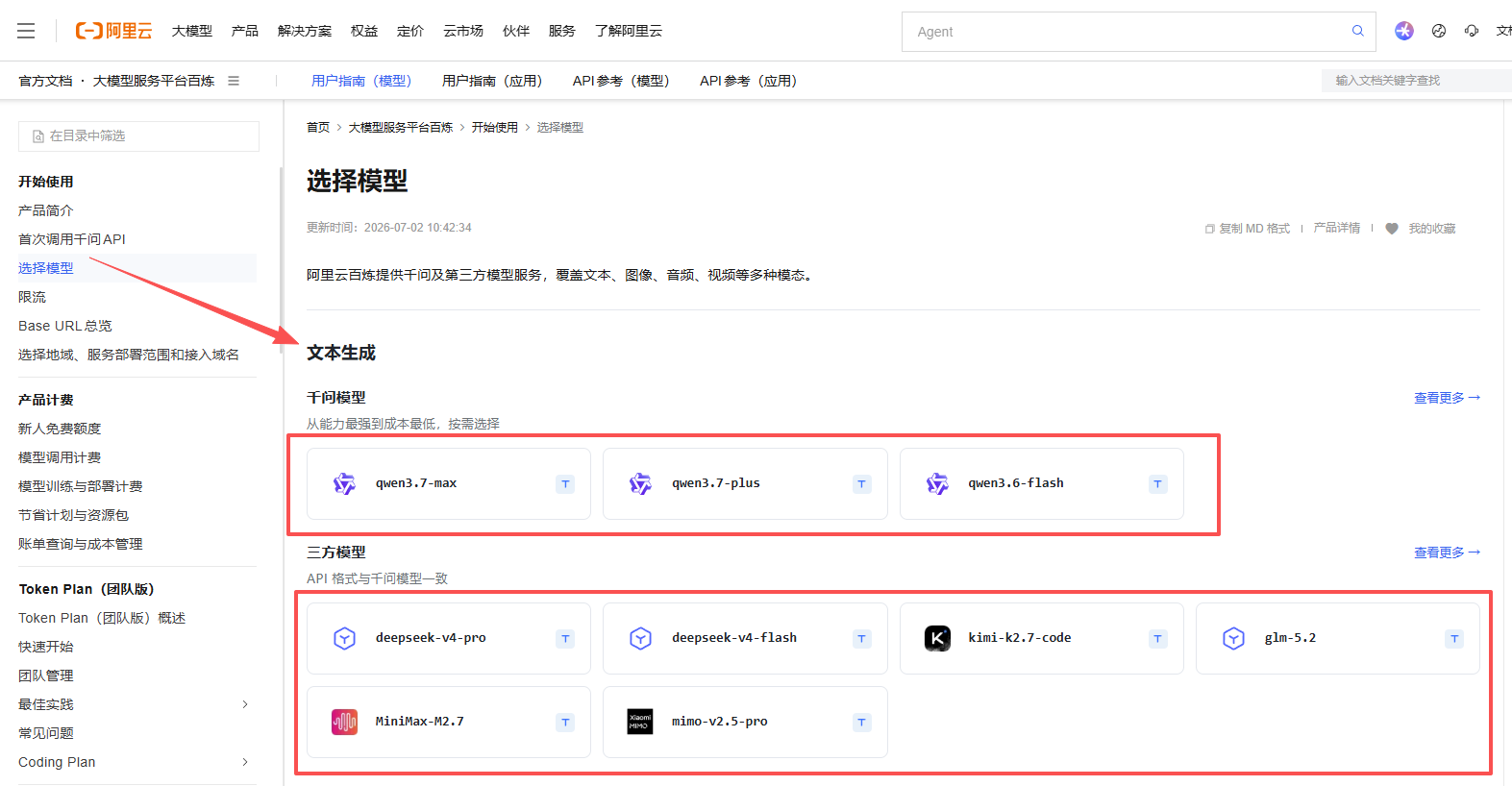Click the Kimi K logo icon
The image size is (1512, 786).
pos(937,638)
